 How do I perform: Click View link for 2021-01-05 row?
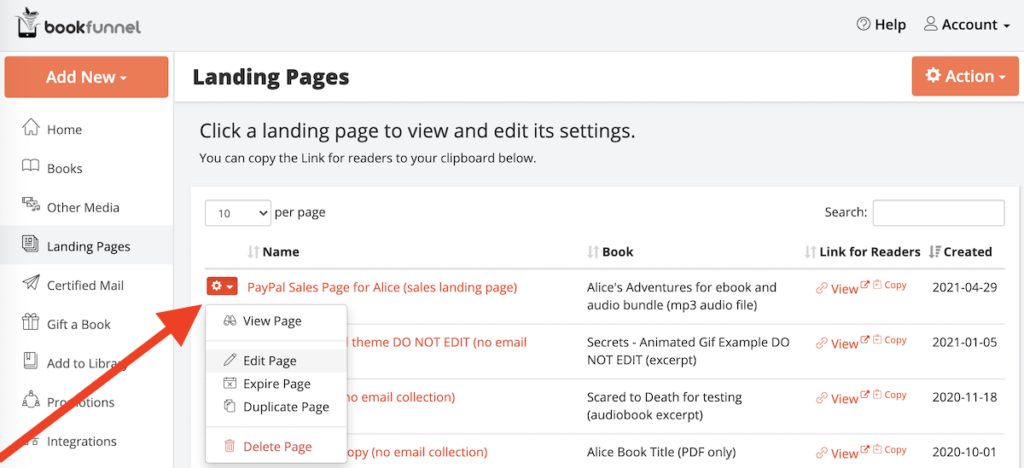click(842, 343)
